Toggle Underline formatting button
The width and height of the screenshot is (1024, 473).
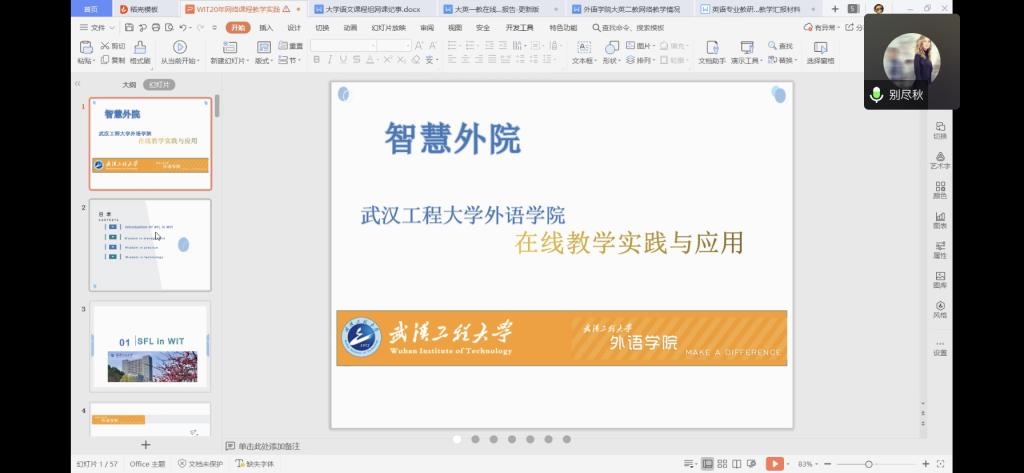point(344,59)
